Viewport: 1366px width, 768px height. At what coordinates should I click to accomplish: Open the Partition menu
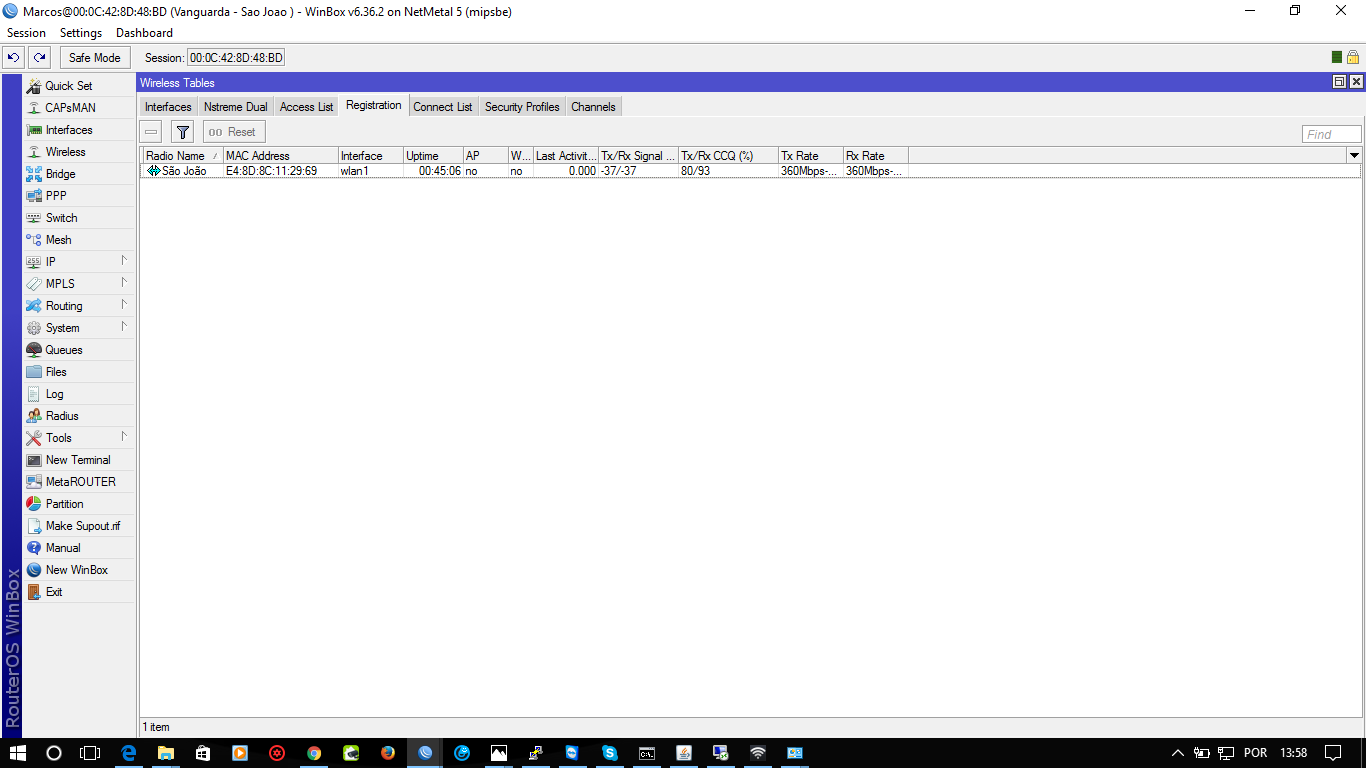pos(78,504)
